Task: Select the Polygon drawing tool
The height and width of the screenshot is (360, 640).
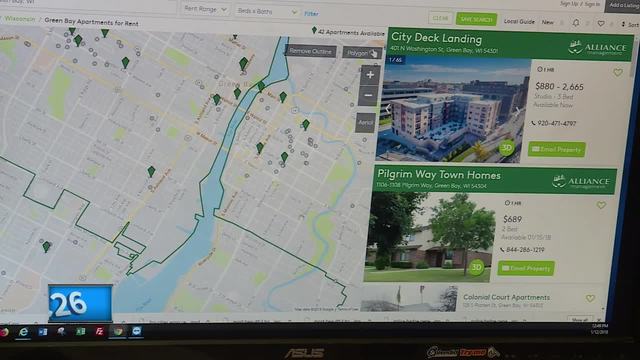Action: (x=362, y=53)
